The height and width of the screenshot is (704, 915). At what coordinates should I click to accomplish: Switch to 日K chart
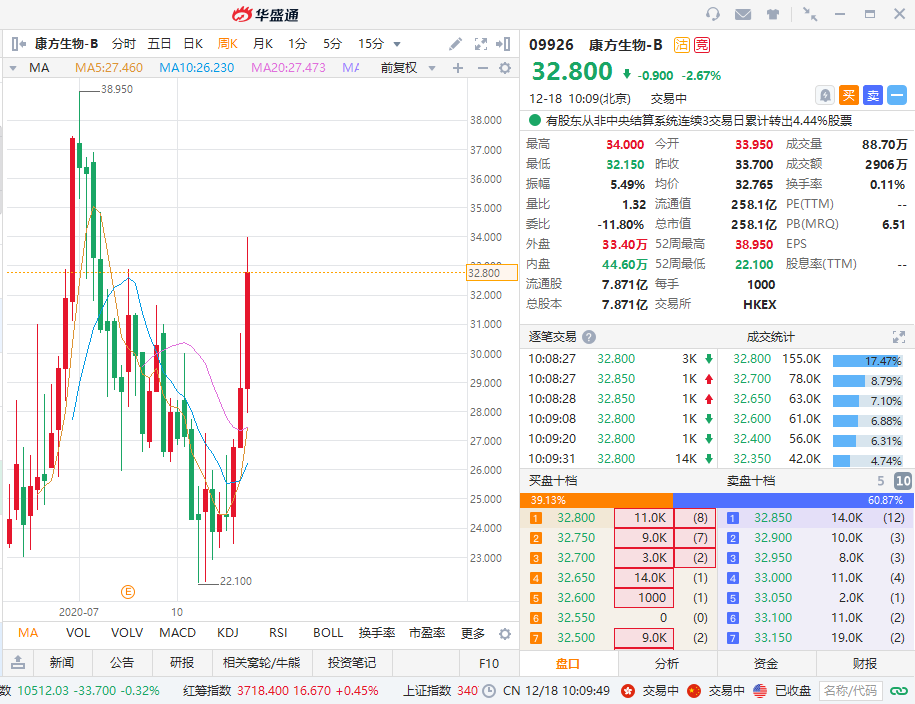pos(193,44)
